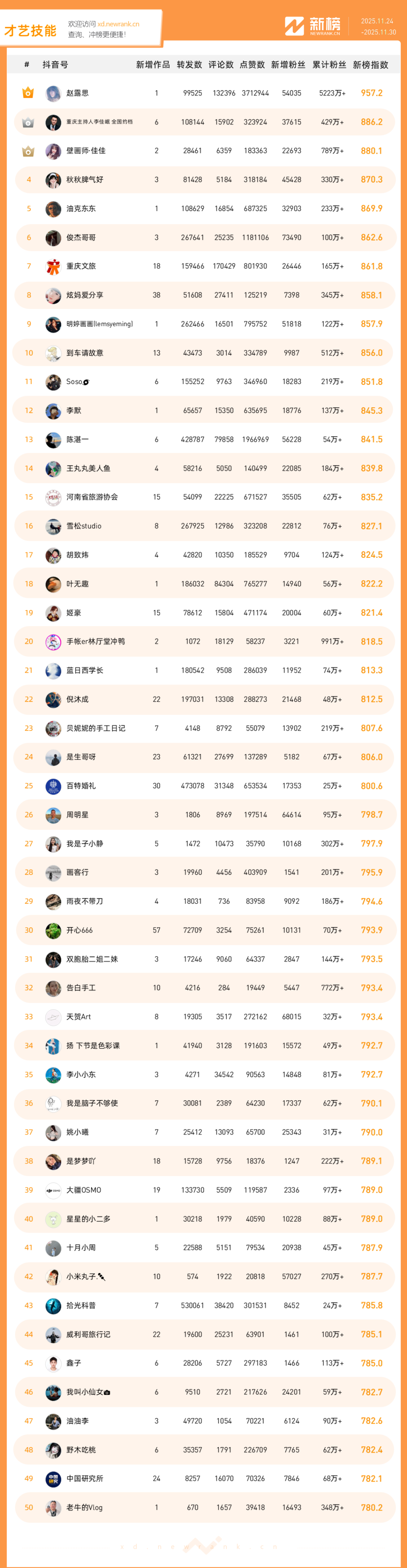
Task: Click 大疆OSMO logo avatar
Action: [x=53, y=1190]
